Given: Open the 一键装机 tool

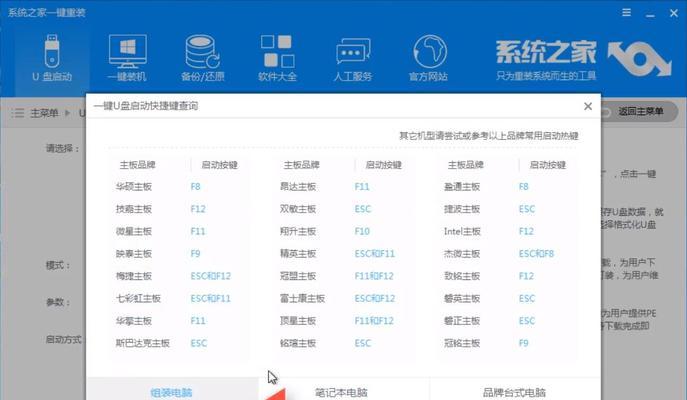Looking at the screenshot, I should 127,58.
